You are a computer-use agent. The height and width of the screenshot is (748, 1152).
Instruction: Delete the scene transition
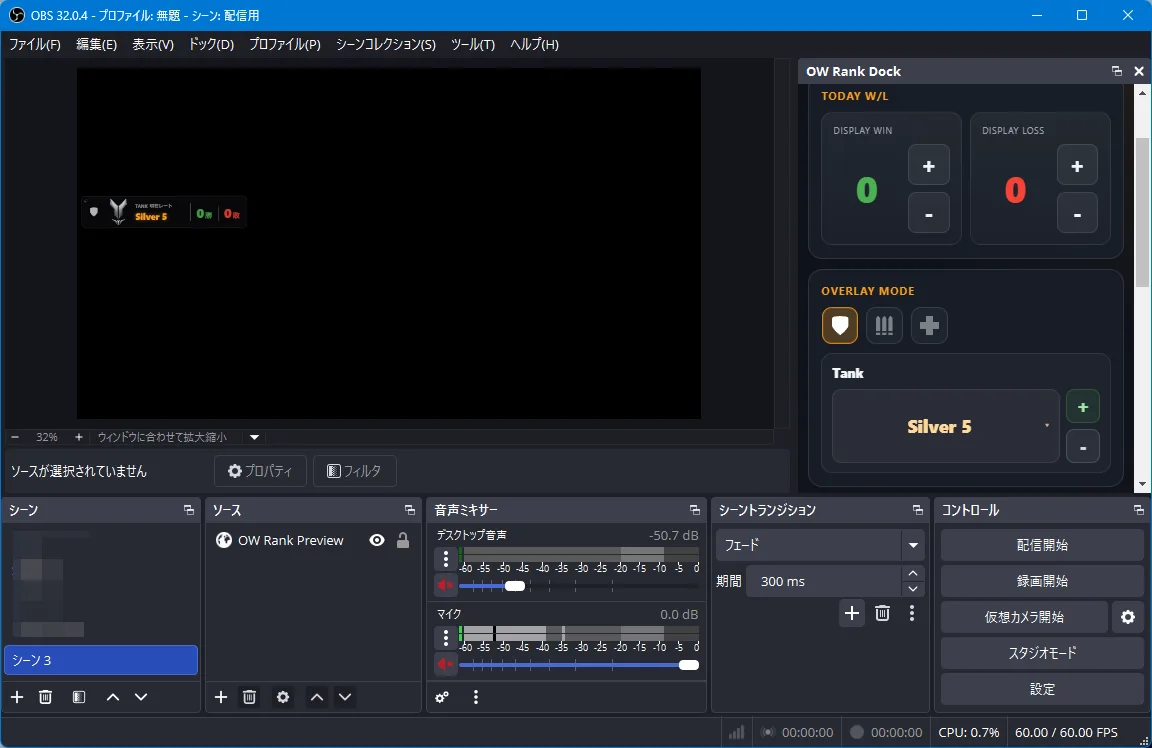click(882, 613)
